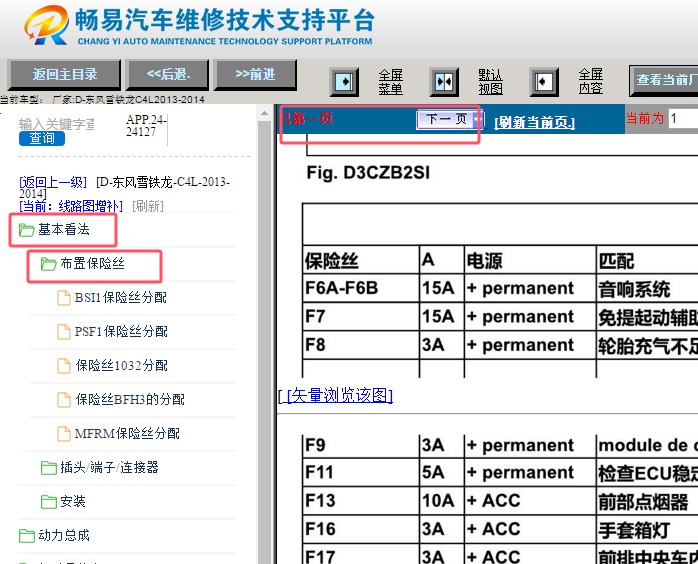
Task: Expand the 动力总成 folder icon
Action: pos(26,535)
